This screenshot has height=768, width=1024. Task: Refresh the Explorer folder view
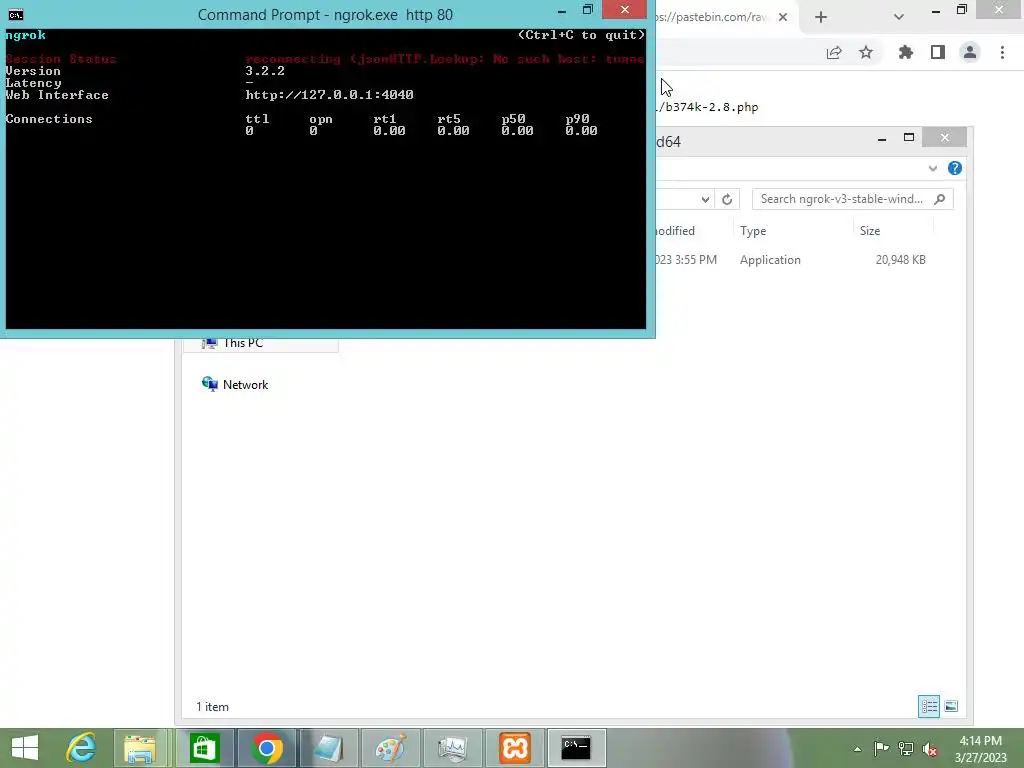pyautogui.click(x=727, y=199)
